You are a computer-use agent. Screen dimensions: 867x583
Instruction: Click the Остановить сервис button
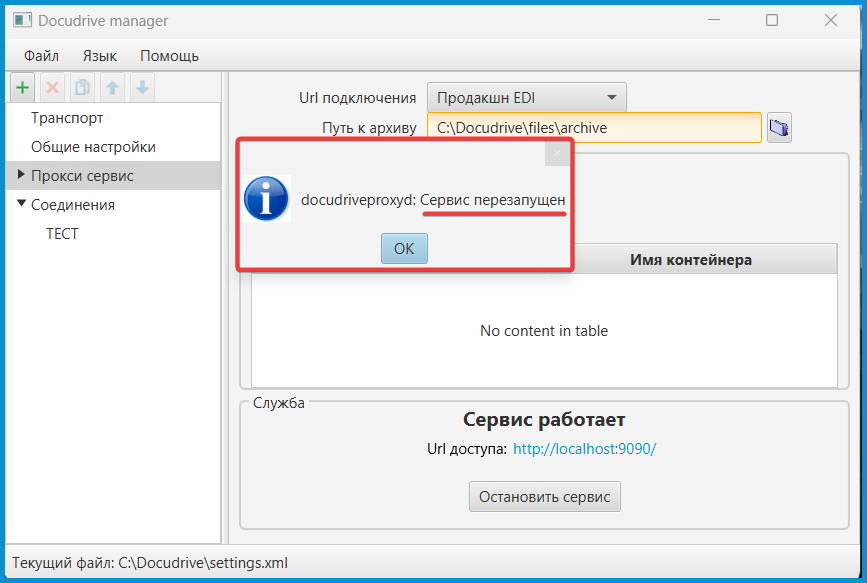coord(545,497)
